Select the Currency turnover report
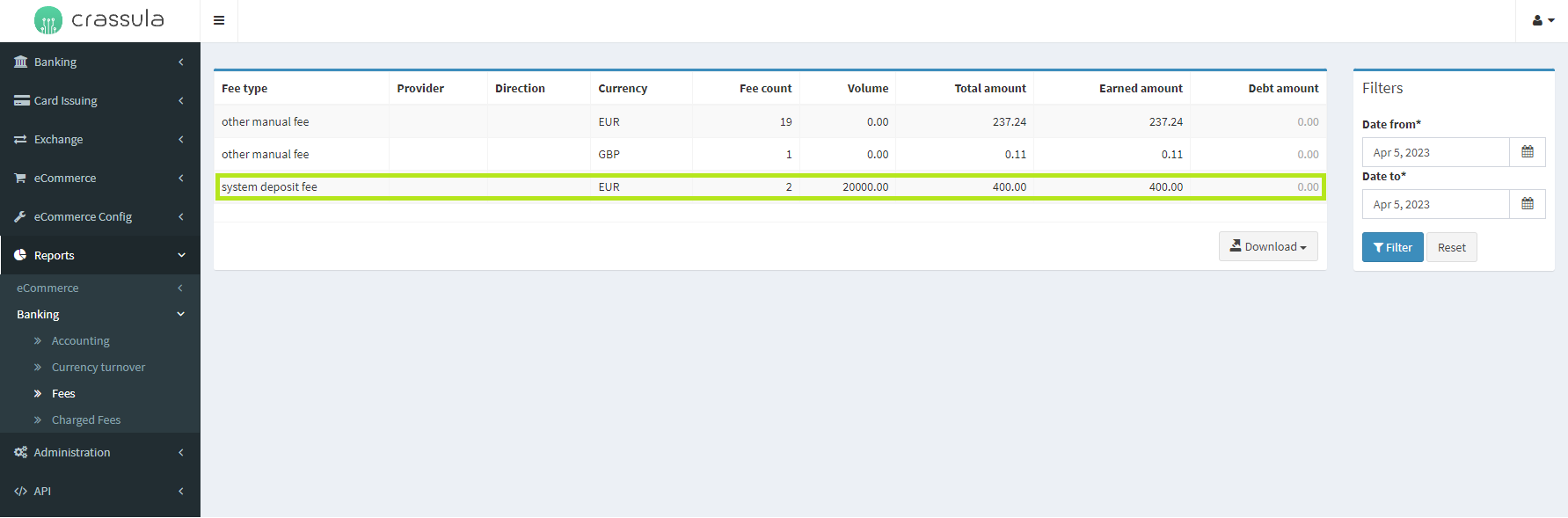 (x=98, y=367)
